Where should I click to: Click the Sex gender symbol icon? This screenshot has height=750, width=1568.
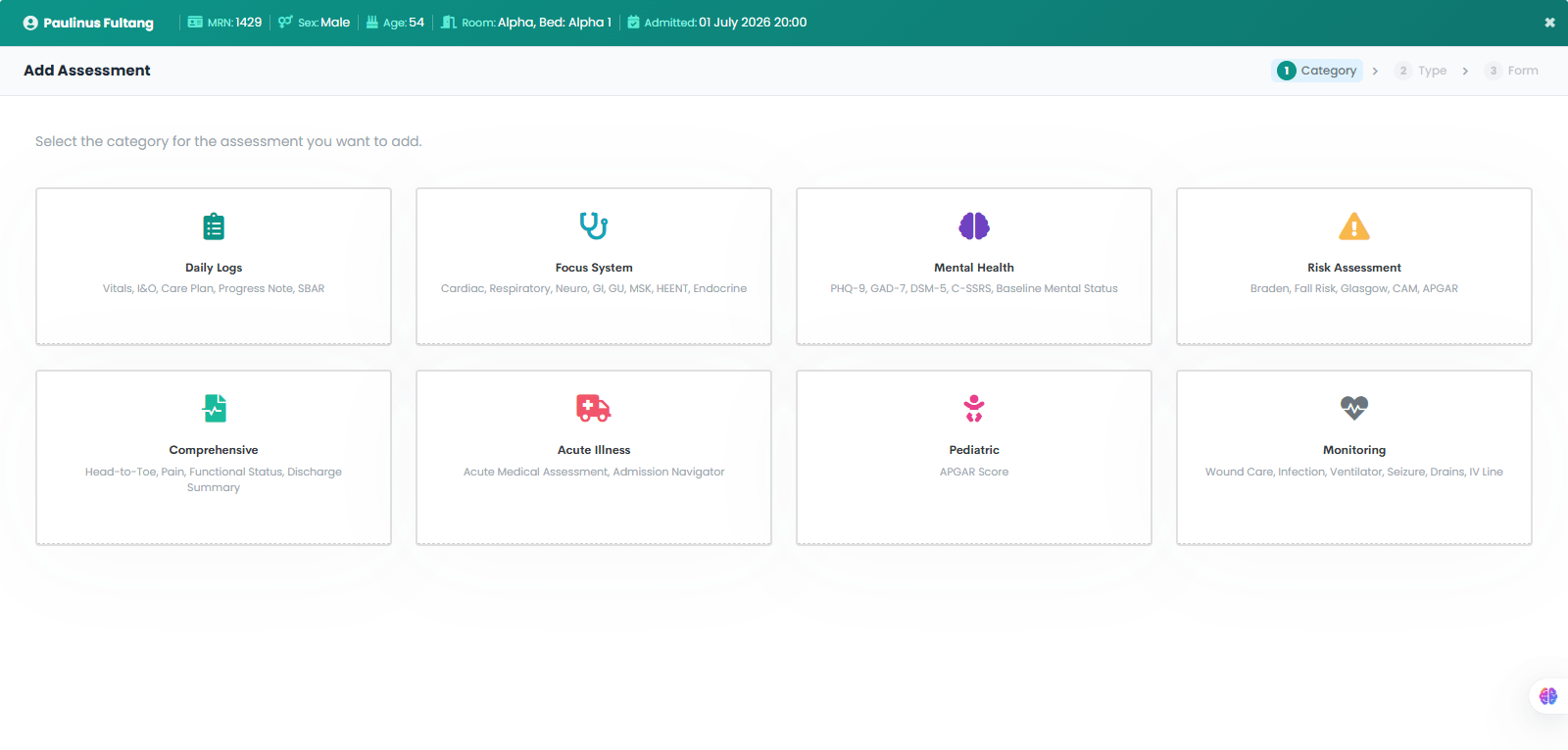285,23
